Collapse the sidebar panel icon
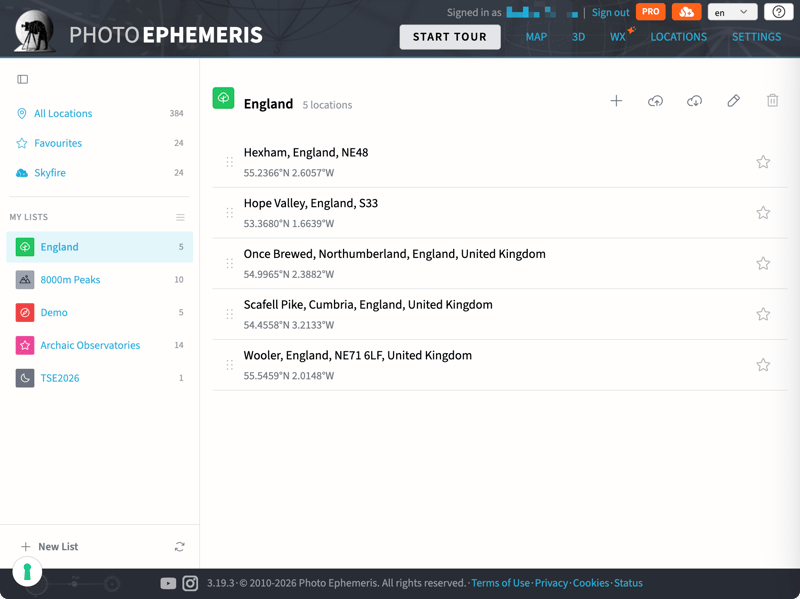Screen dimensions: 800x599 point(22,79)
